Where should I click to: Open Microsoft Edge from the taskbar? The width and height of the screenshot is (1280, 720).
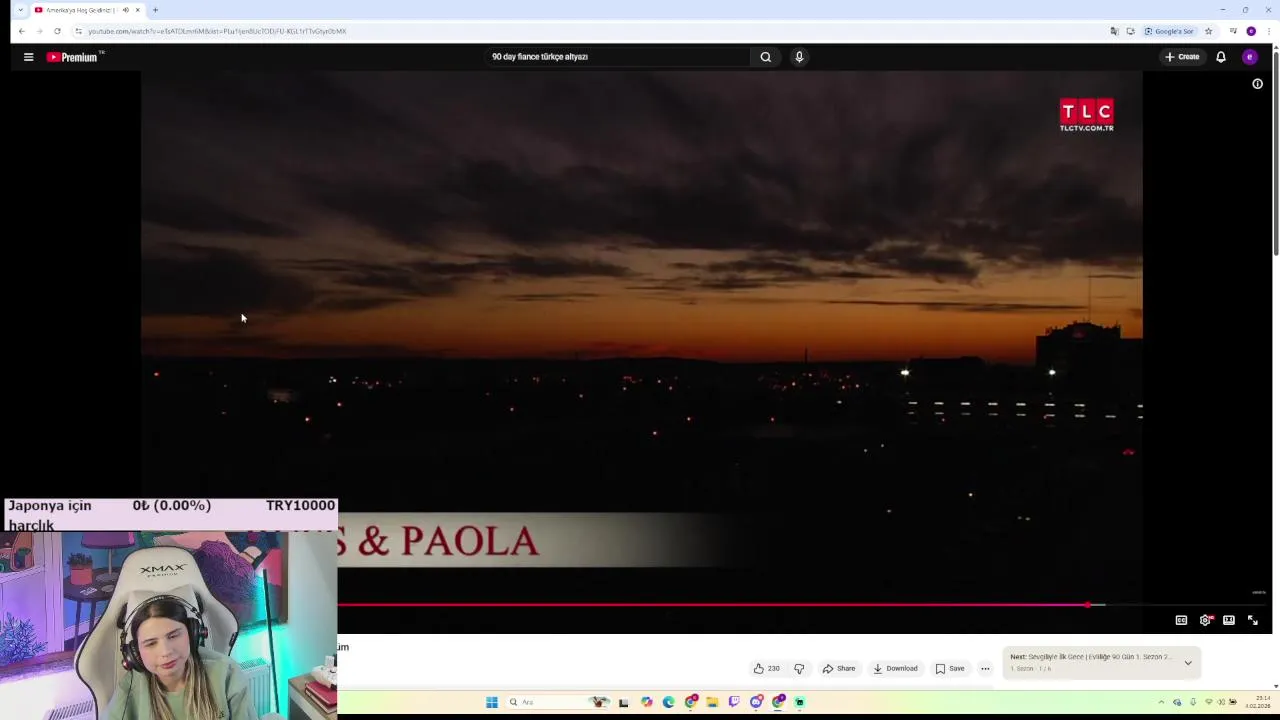tap(668, 702)
